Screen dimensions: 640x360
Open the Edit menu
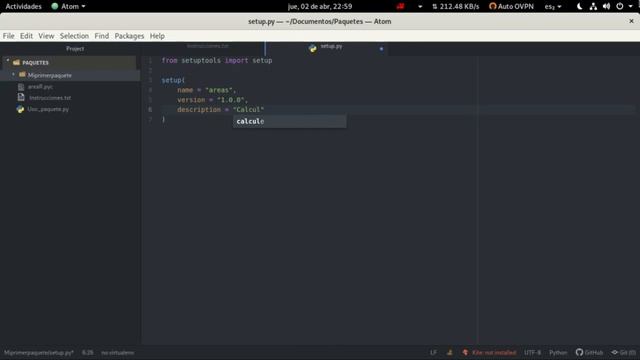[x=27, y=36]
